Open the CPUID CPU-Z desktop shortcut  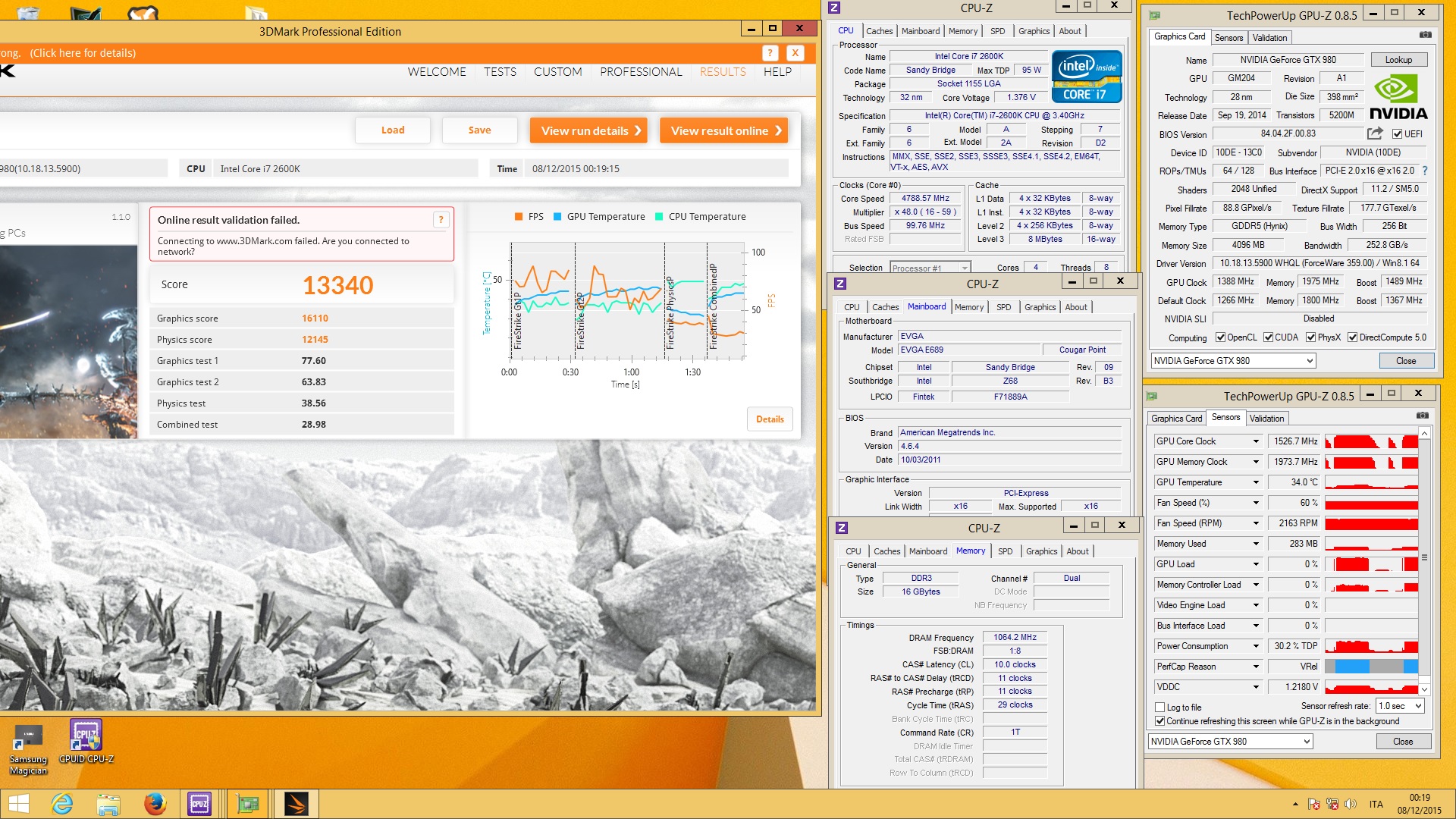pos(86,742)
